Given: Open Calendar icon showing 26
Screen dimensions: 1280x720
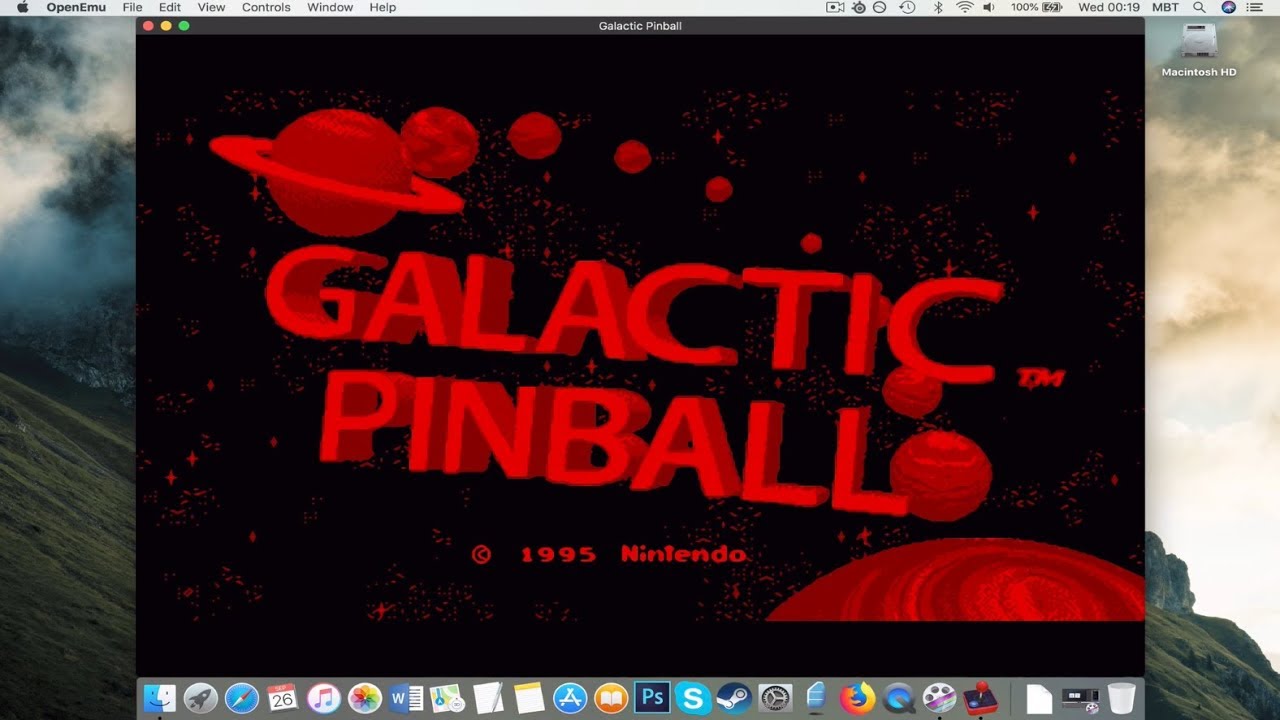Looking at the screenshot, I should click(x=283, y=698).
